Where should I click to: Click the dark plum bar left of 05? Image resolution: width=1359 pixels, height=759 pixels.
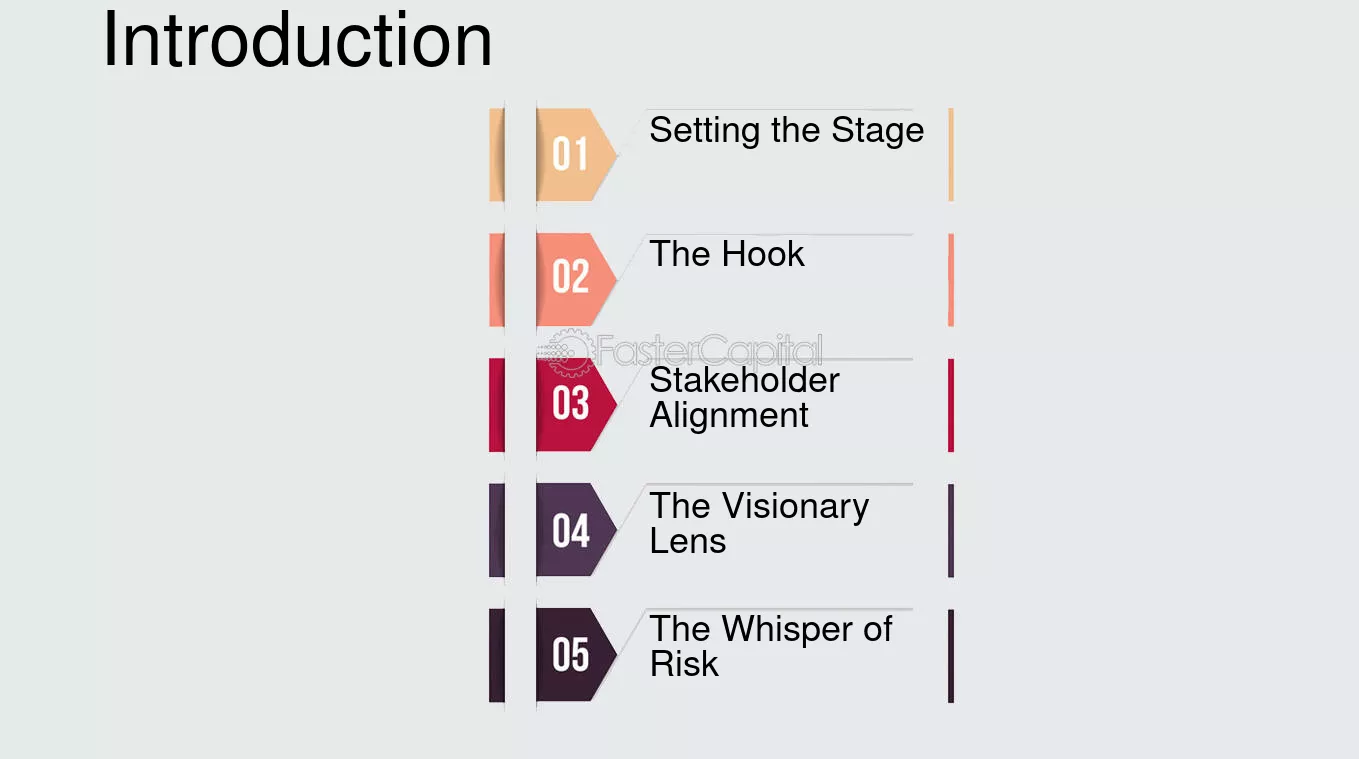coord(497,655)
